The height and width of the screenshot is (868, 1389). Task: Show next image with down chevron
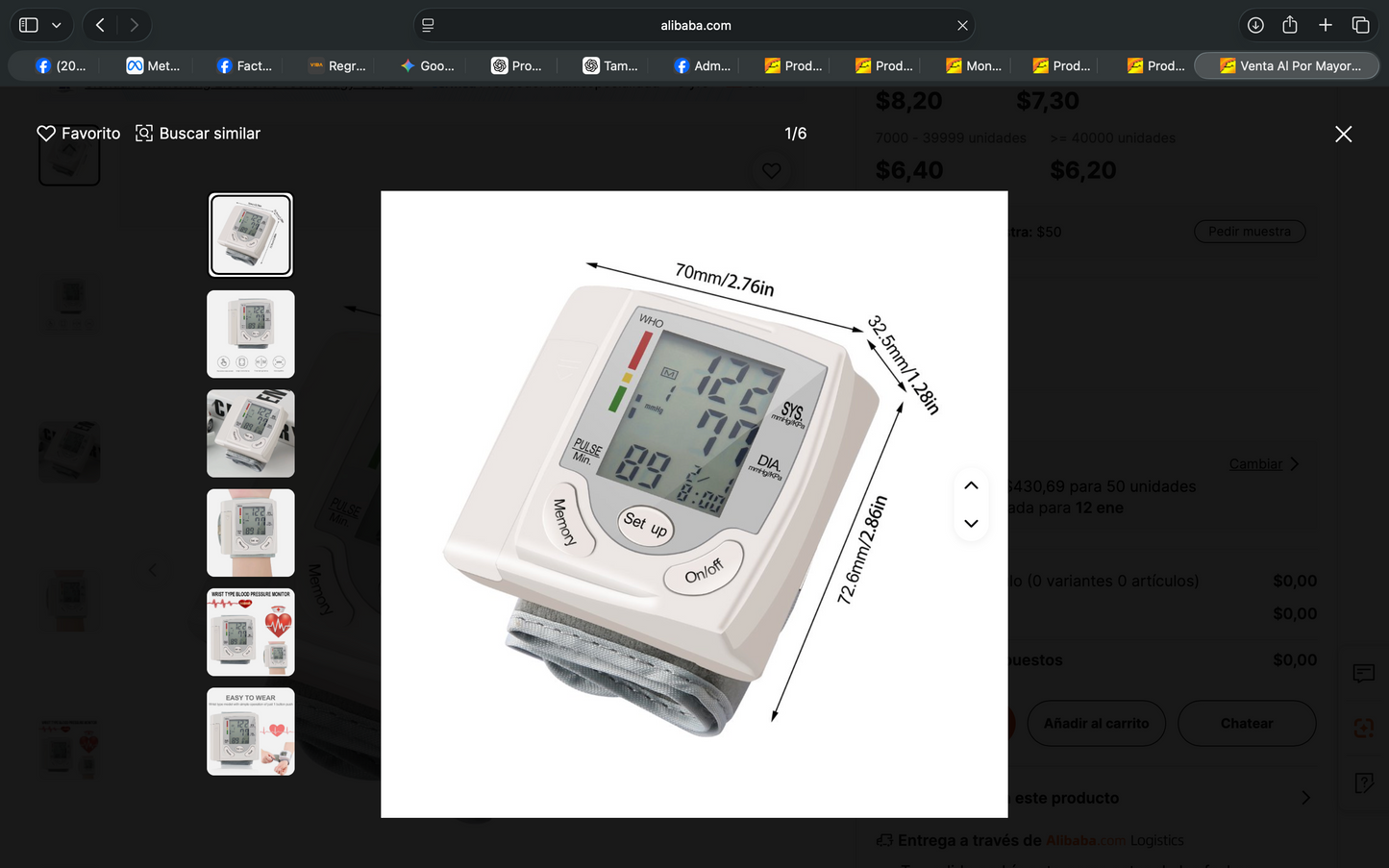[971, 524]
